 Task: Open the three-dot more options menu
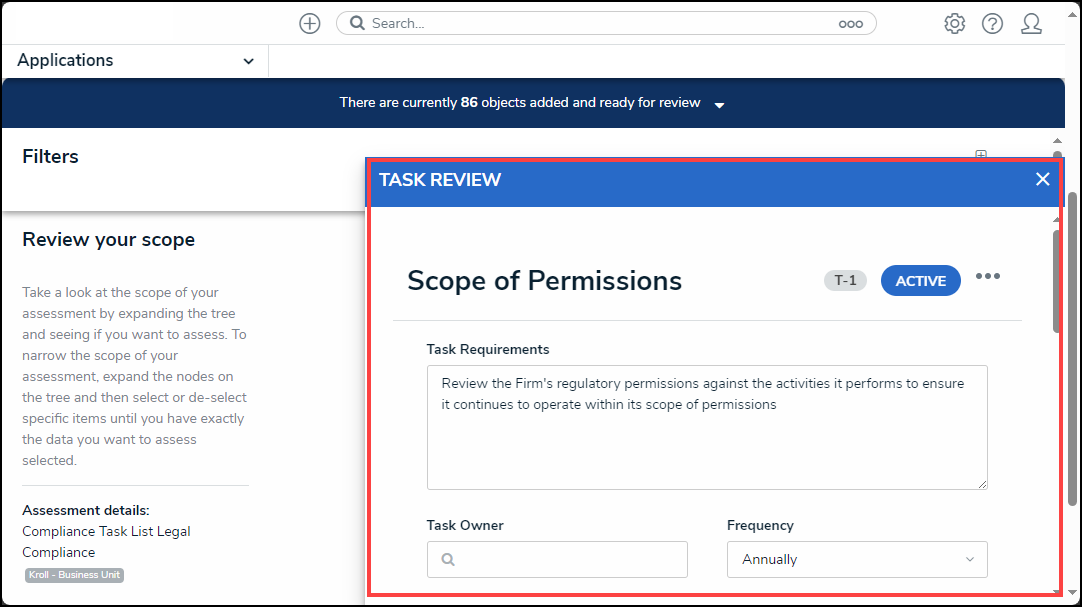[988, 277]
